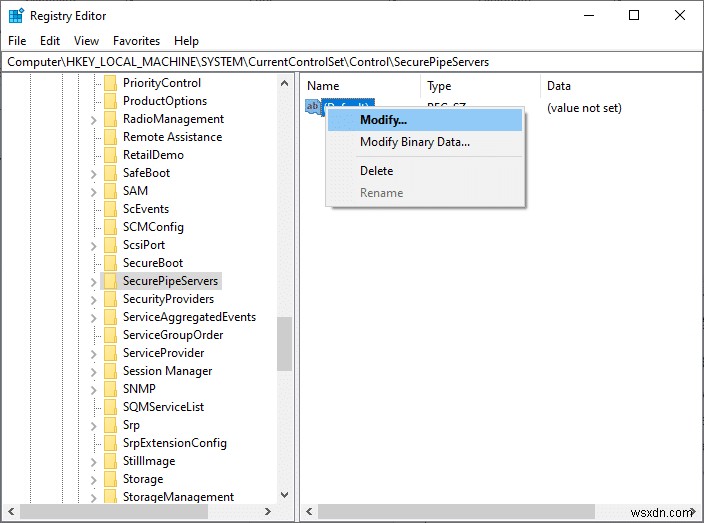Click the StillImage folder icon
Screen dimensions: 704x523
pos(110,461)
